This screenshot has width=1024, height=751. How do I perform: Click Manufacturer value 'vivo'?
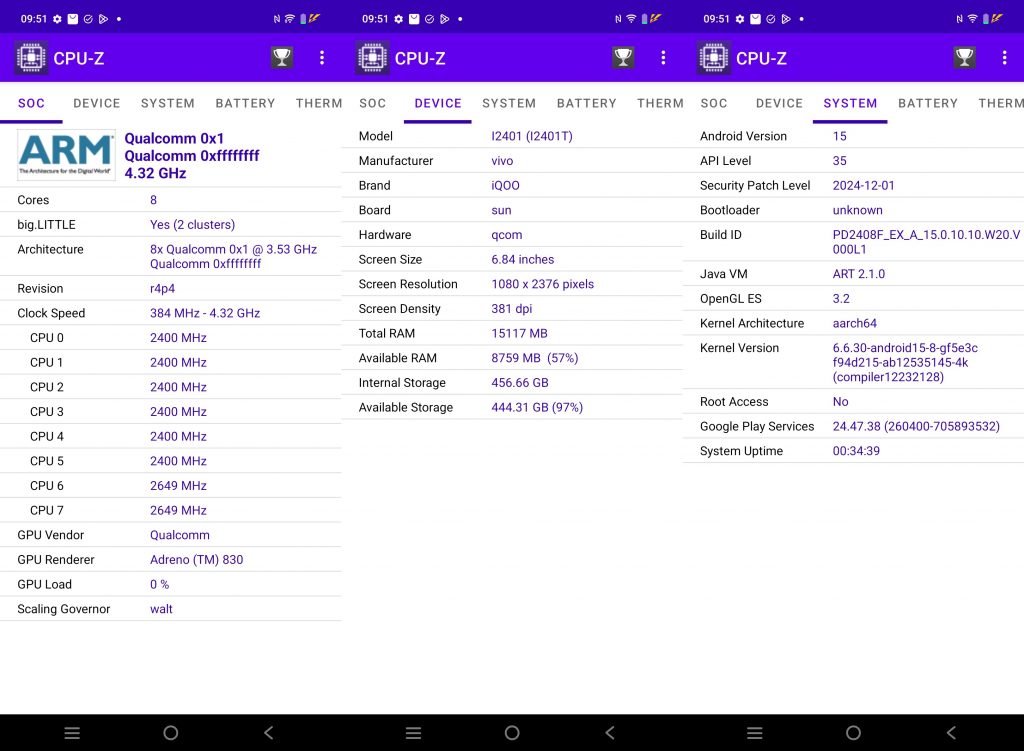click(502, 161)
